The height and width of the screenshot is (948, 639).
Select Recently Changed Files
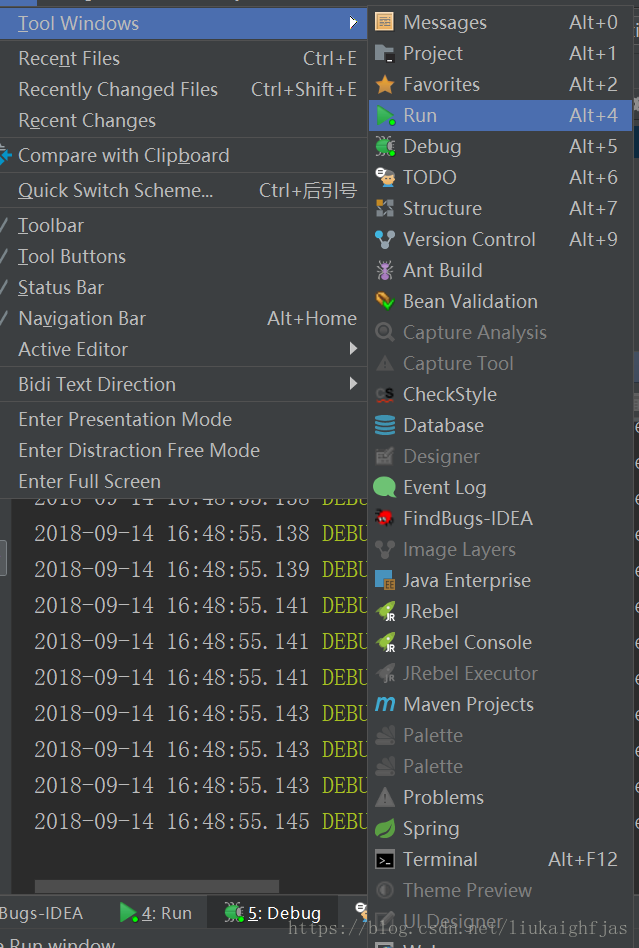click(183, 89)
